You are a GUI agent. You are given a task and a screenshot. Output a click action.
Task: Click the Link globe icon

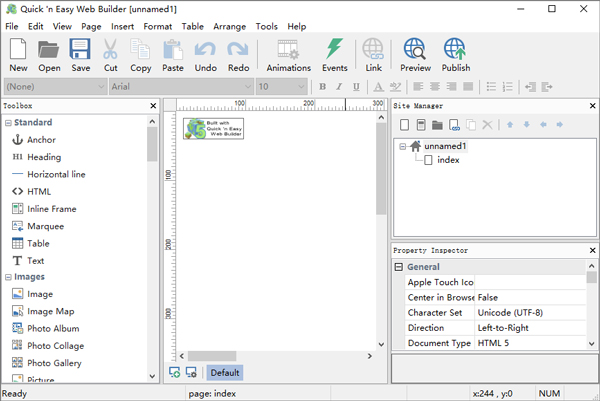(x=373, y=55)
